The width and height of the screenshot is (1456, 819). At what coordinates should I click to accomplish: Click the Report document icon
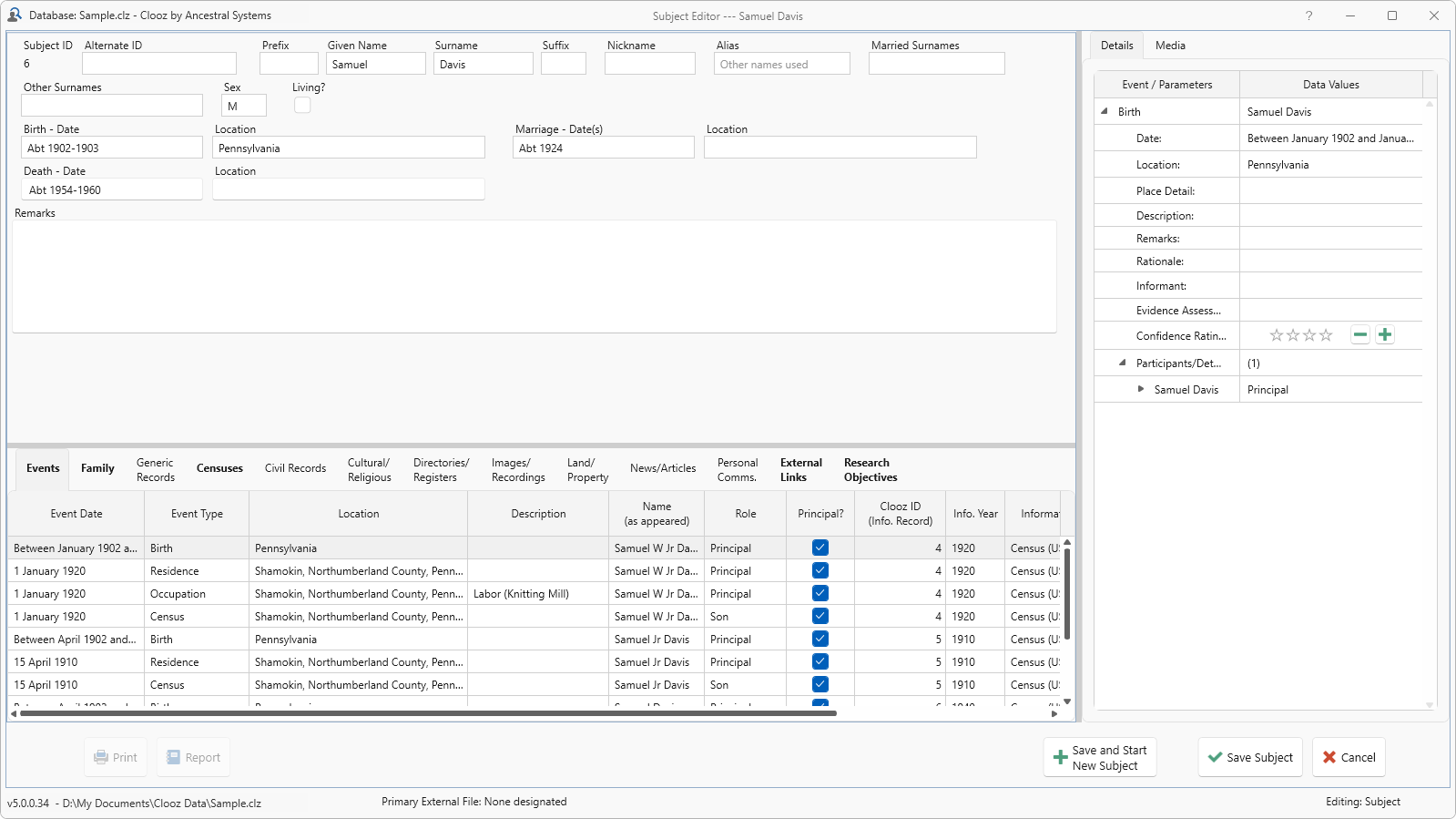coord(173,757)
